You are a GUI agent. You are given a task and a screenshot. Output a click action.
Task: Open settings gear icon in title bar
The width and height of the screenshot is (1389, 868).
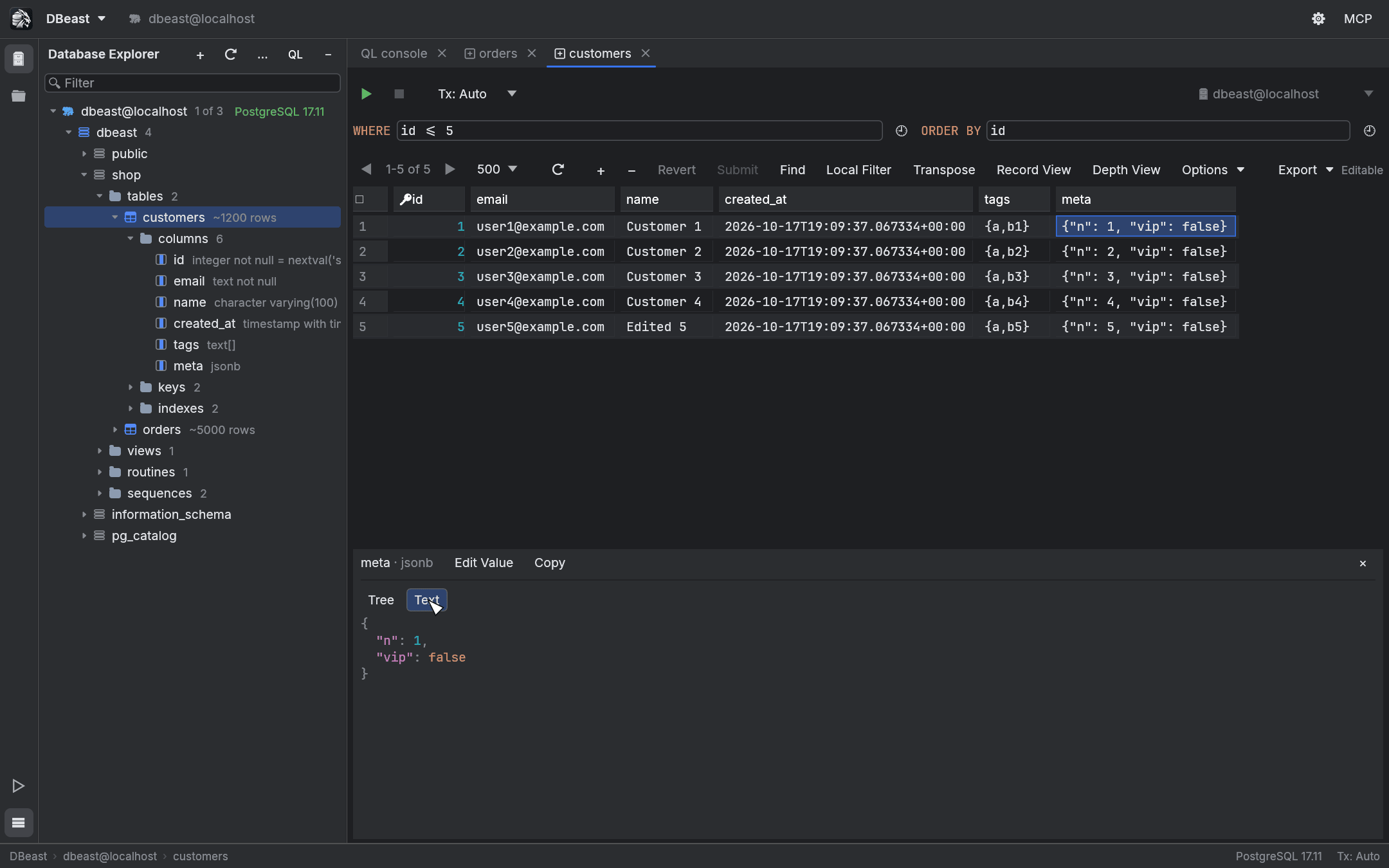(1318, 19)
